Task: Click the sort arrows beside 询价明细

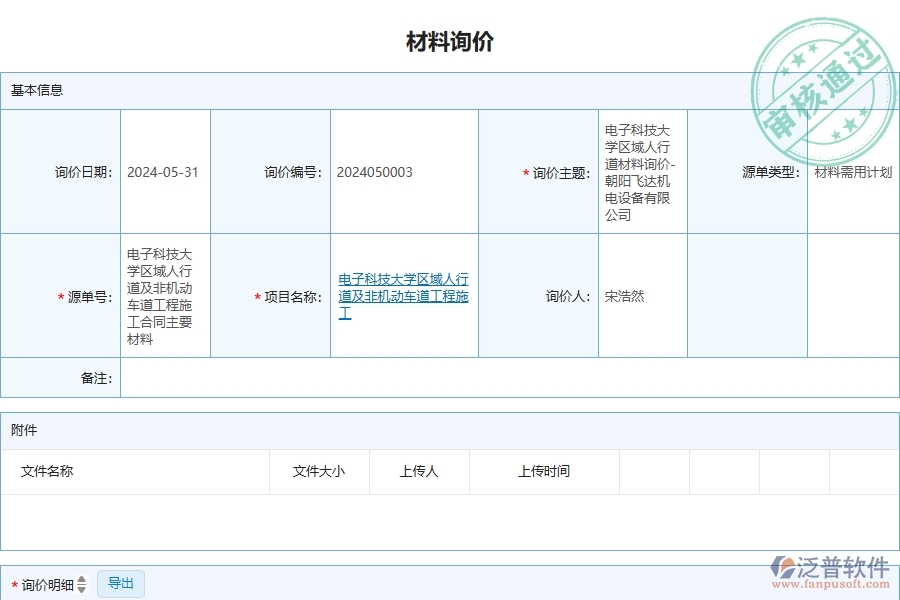Action: (80, 583)
